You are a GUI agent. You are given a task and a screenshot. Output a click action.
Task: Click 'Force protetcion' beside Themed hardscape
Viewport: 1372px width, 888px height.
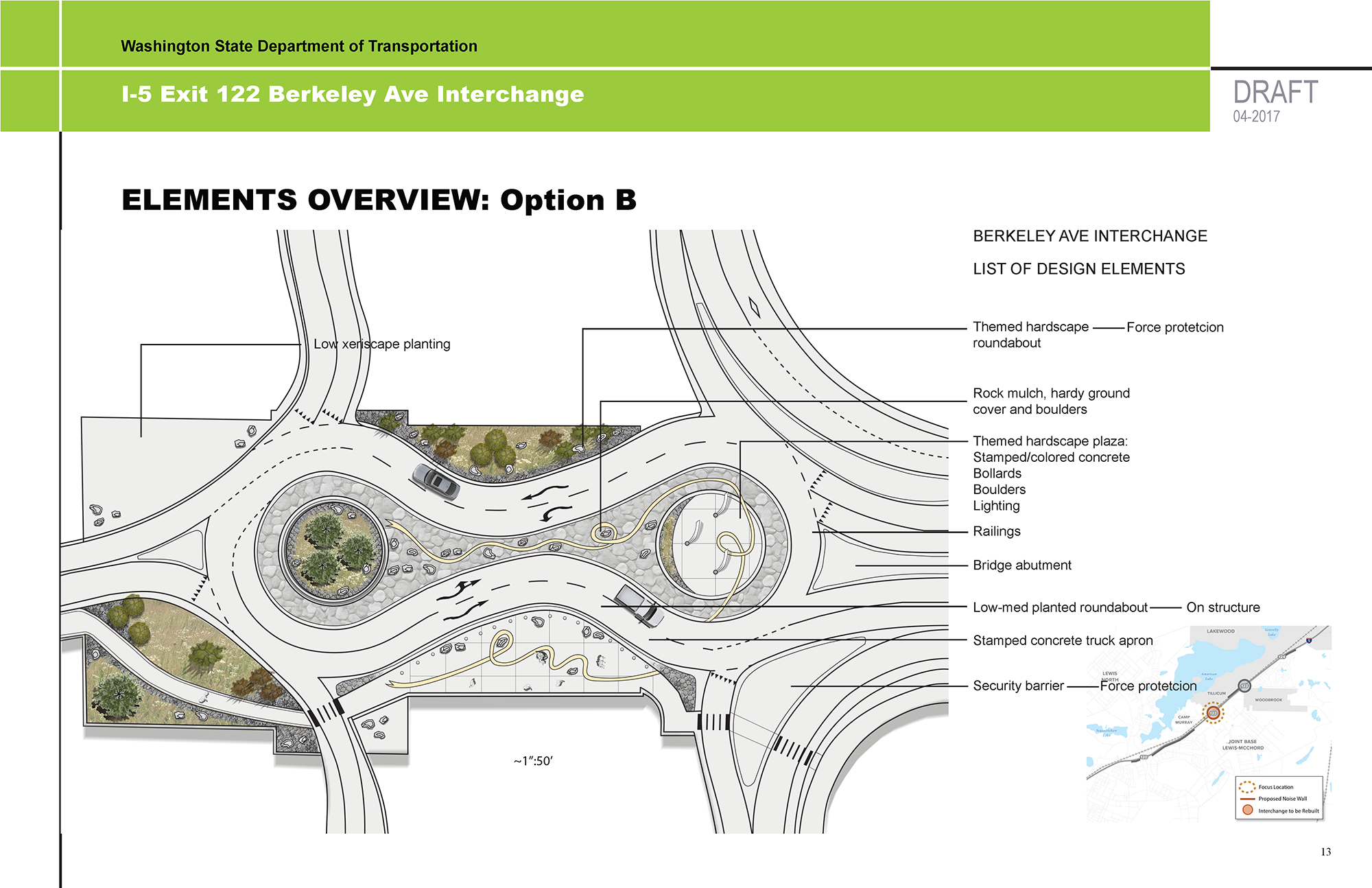point(1175,327)
